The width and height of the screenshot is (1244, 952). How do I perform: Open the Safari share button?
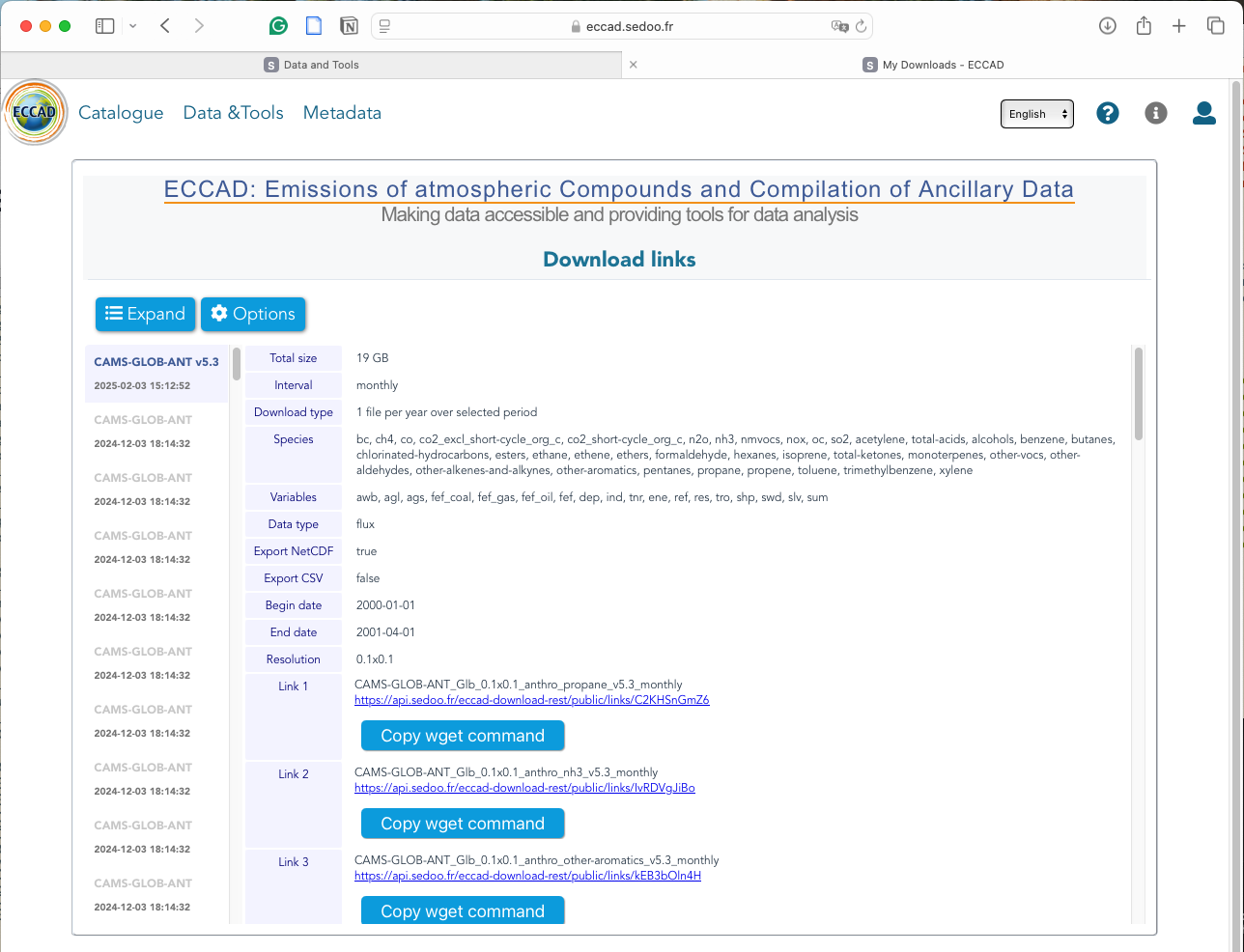pos(1144,26)
